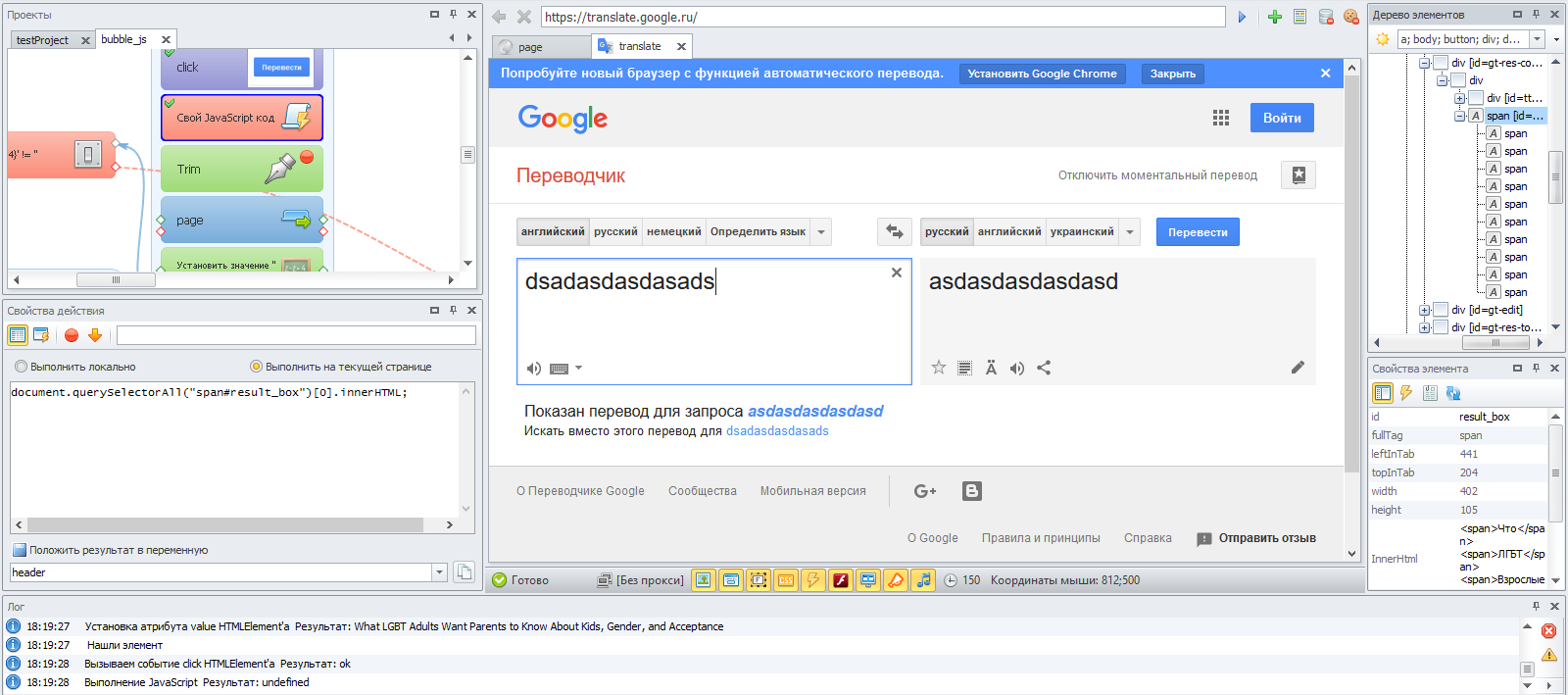Collapse the div [id=gt-res-co…] tree node
1568x695 pixels.
[x=1425, y=63]
